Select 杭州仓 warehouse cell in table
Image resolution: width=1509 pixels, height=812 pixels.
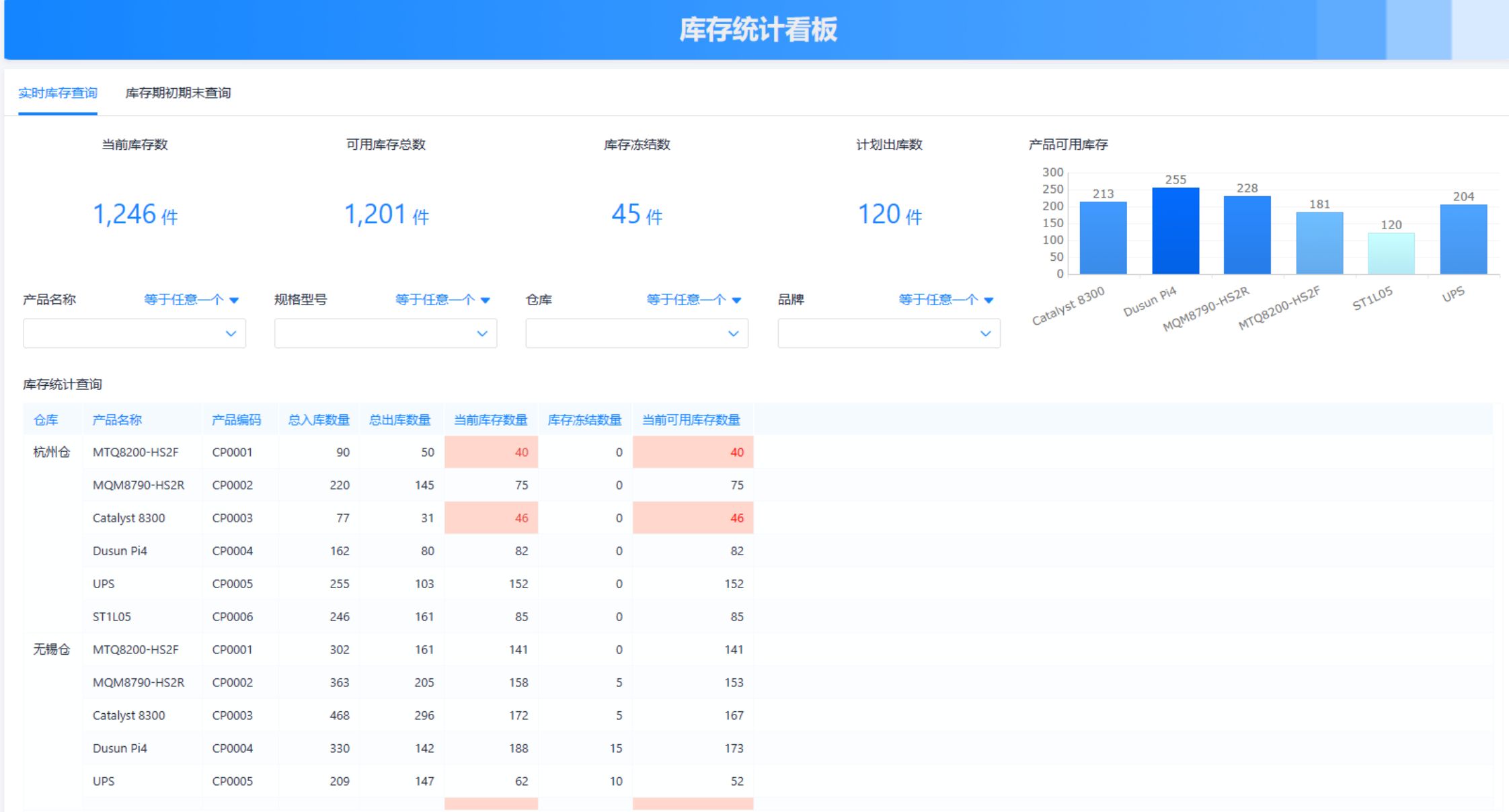[52, 452]
